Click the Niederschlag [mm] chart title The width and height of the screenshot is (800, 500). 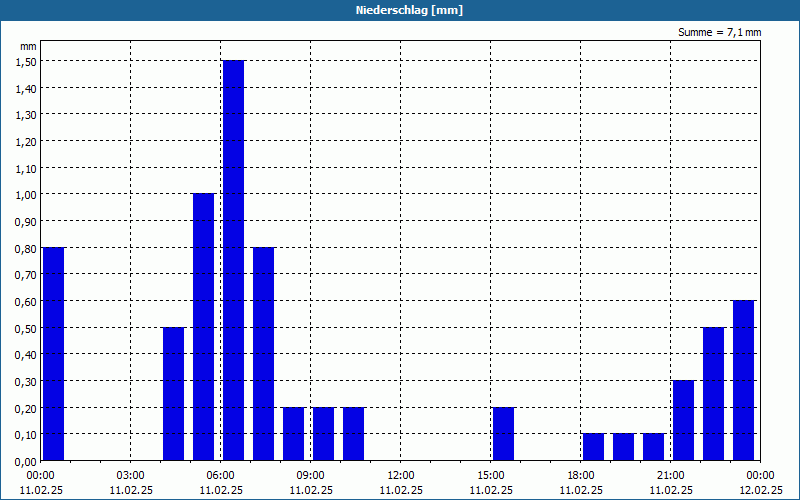coord(409,10)
